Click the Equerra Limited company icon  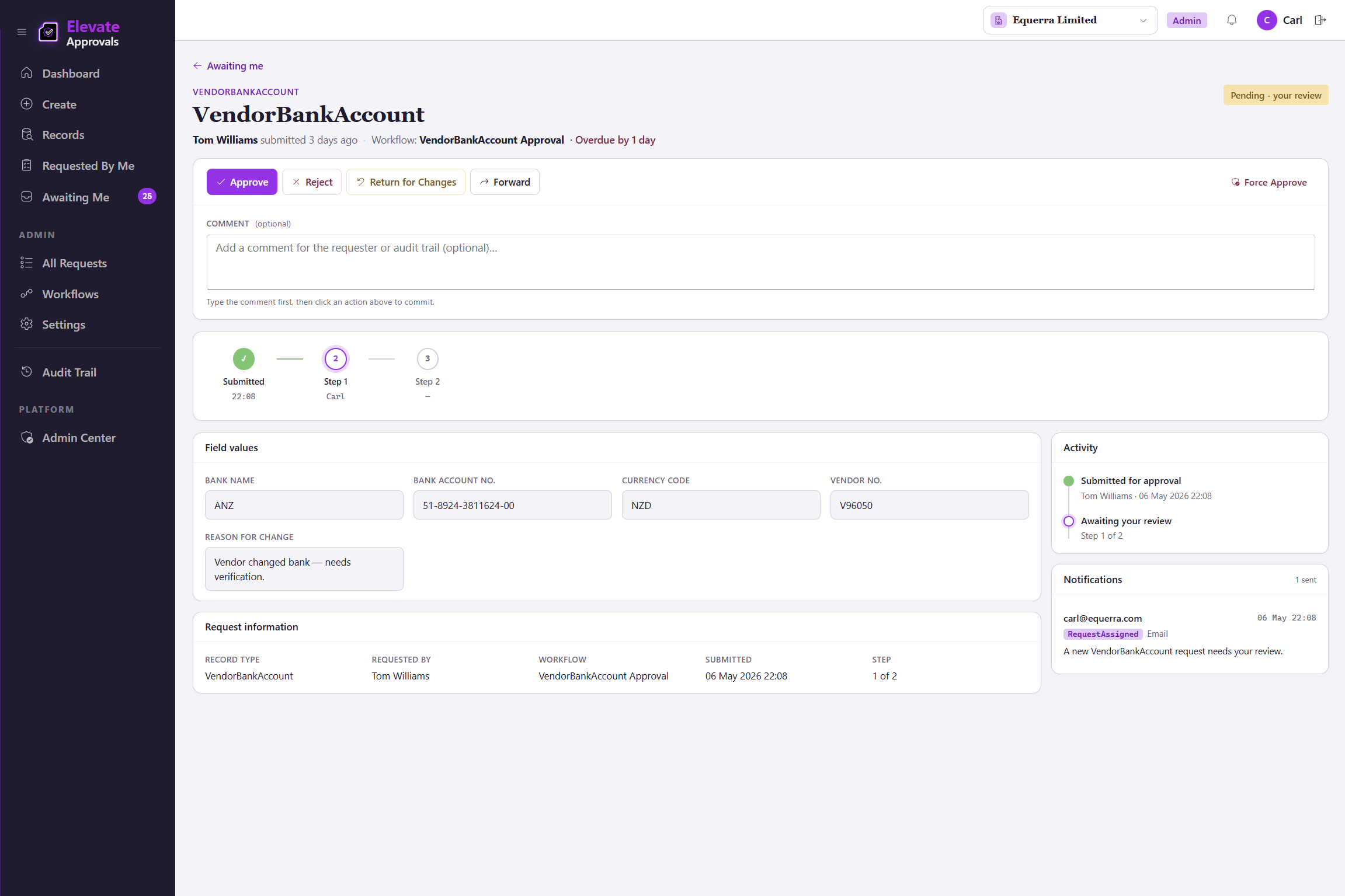pos(999,20)
